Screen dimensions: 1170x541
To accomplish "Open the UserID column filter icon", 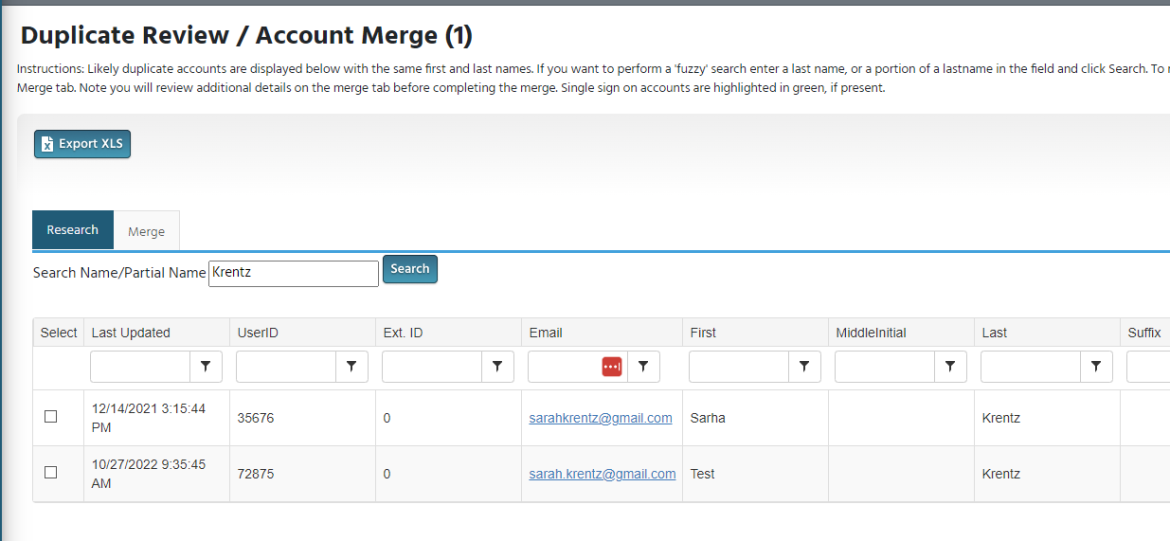I will pyautogui.click(x=351, y=367).
